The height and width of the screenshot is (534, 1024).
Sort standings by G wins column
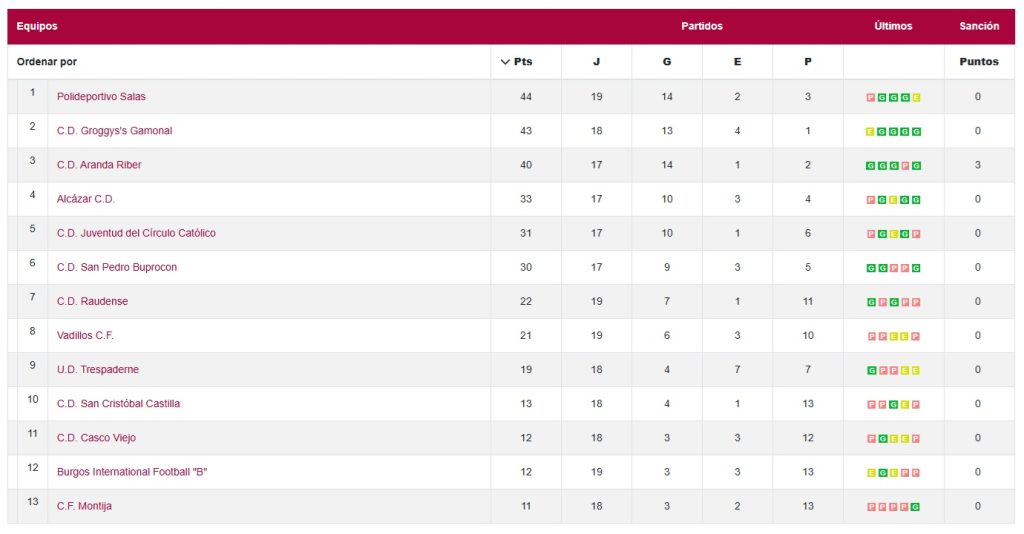tap(667, 62)
